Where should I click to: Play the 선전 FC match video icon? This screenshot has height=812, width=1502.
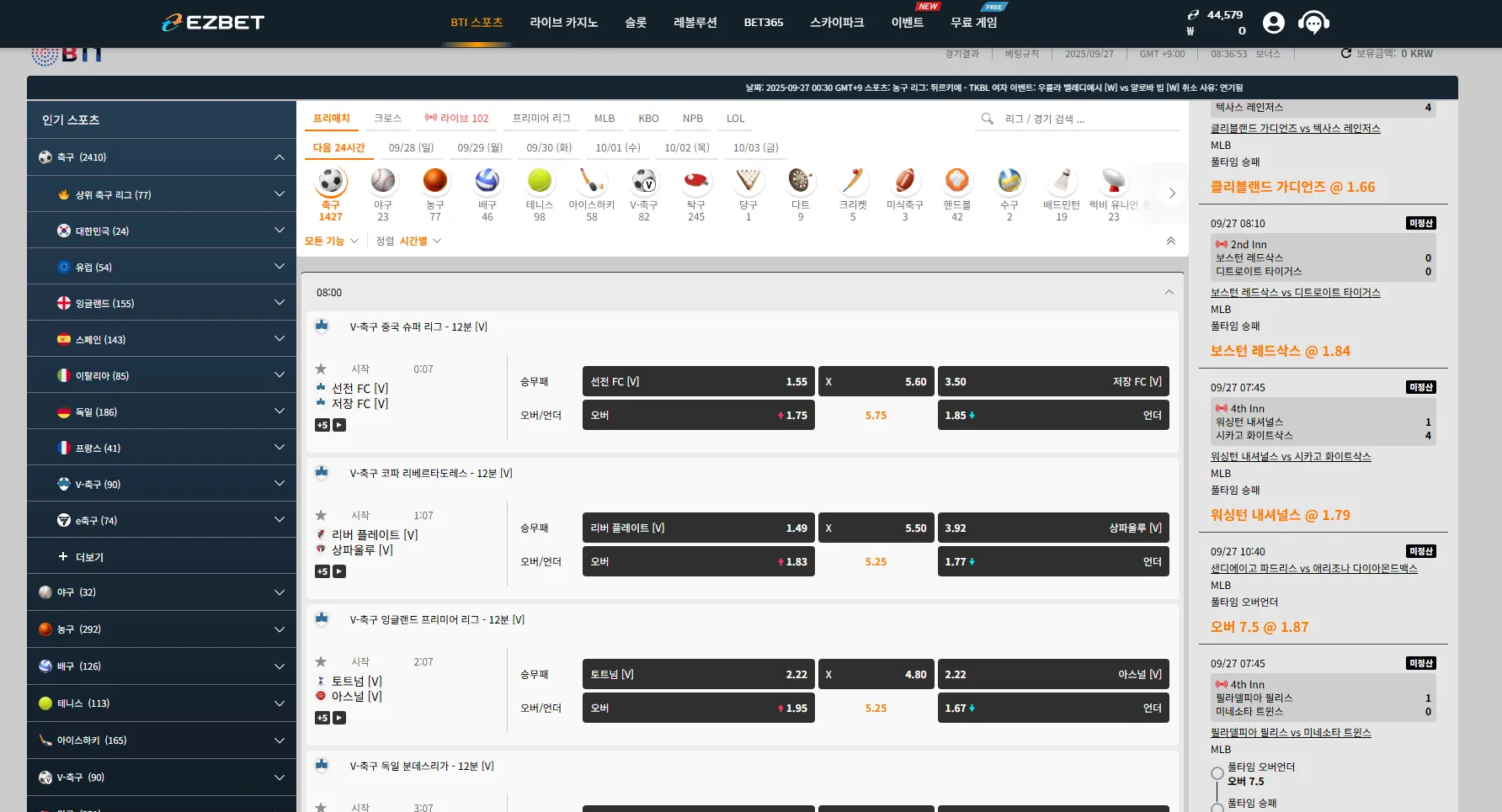click(339, 425)
